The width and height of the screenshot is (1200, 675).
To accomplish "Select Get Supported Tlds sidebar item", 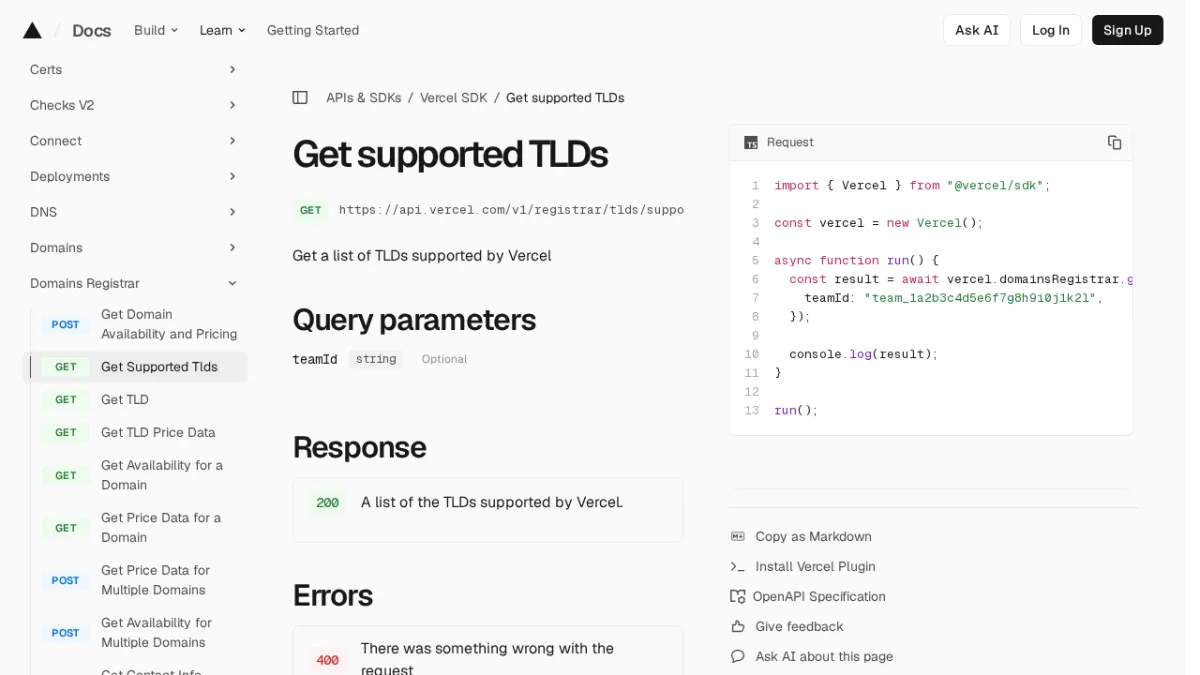I will coord(135,367).
